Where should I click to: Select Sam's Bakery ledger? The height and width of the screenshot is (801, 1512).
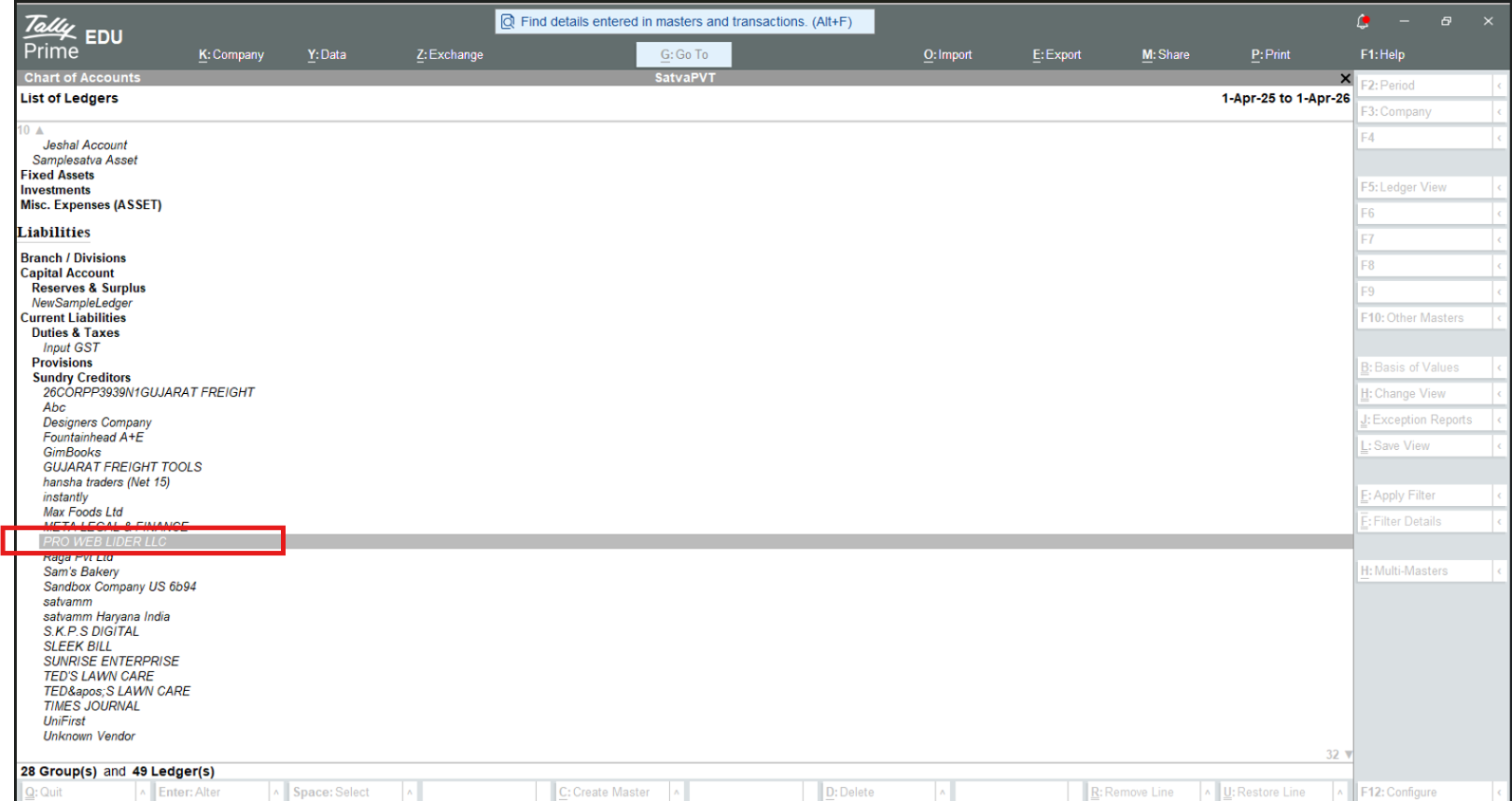(x=81, y=572)
